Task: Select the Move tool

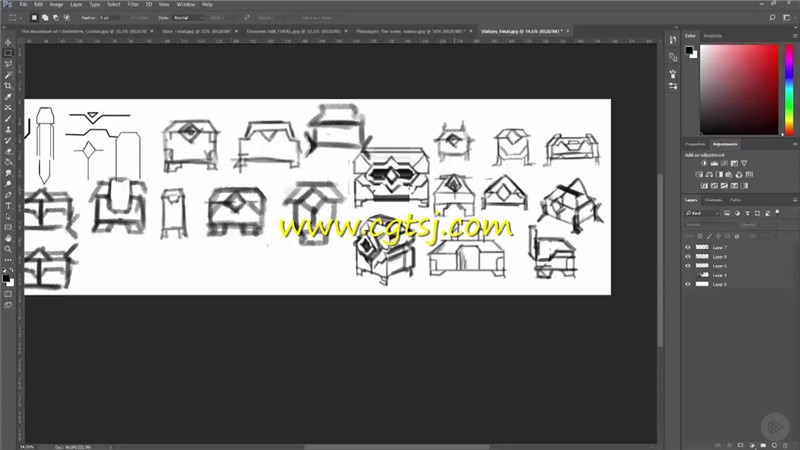Action: tap(8, 42)
